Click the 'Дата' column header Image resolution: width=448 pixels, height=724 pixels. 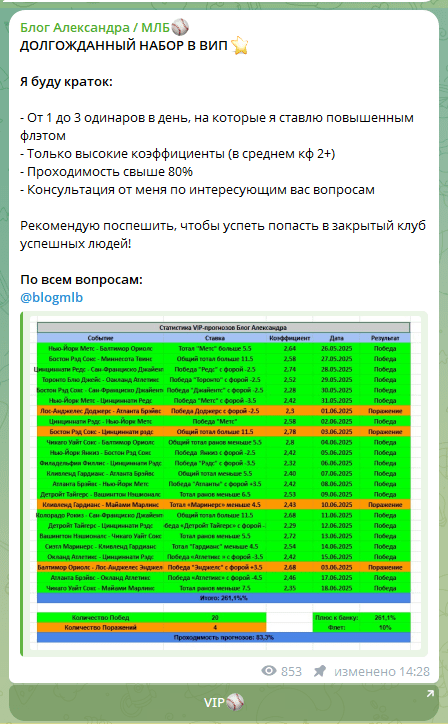[x=337, y=338]
